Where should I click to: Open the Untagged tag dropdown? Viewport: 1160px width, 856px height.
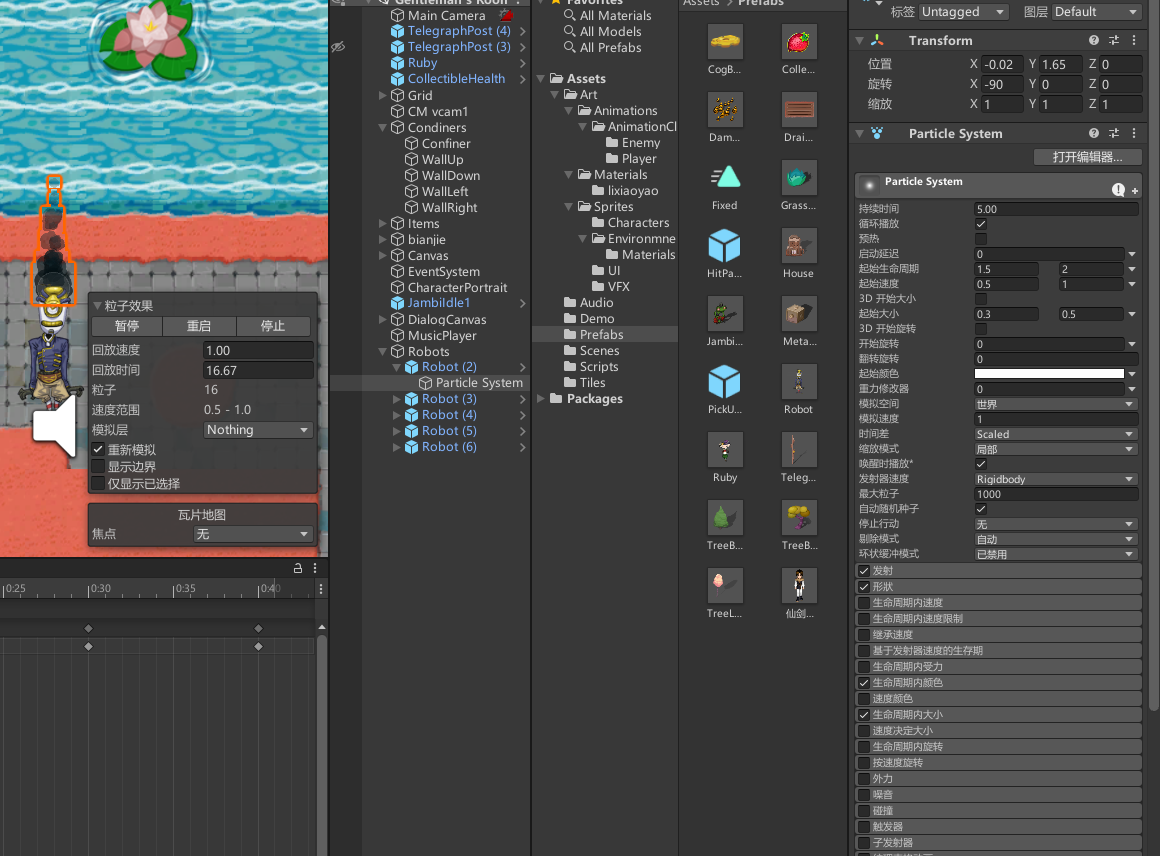pyautogui.click(x=962, y=11)
